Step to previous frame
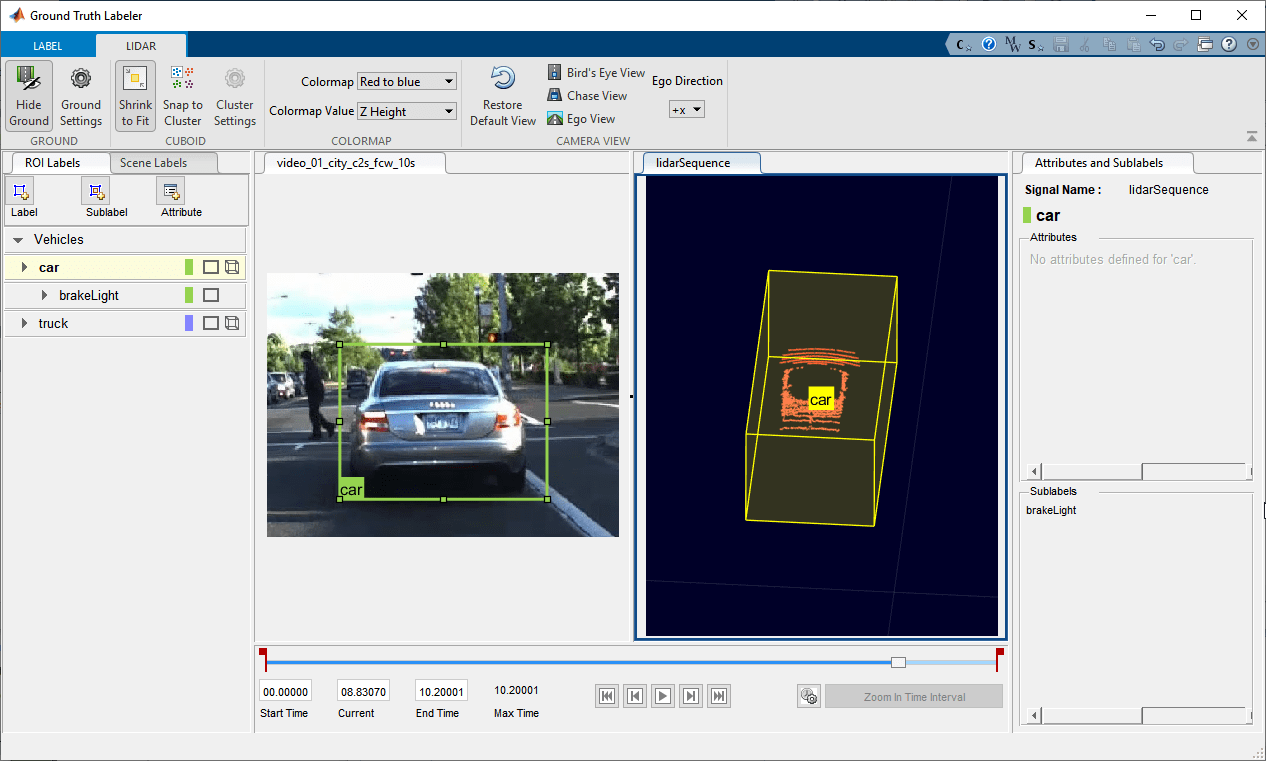This screenshot has width=1266, height=761. (634, 696)
